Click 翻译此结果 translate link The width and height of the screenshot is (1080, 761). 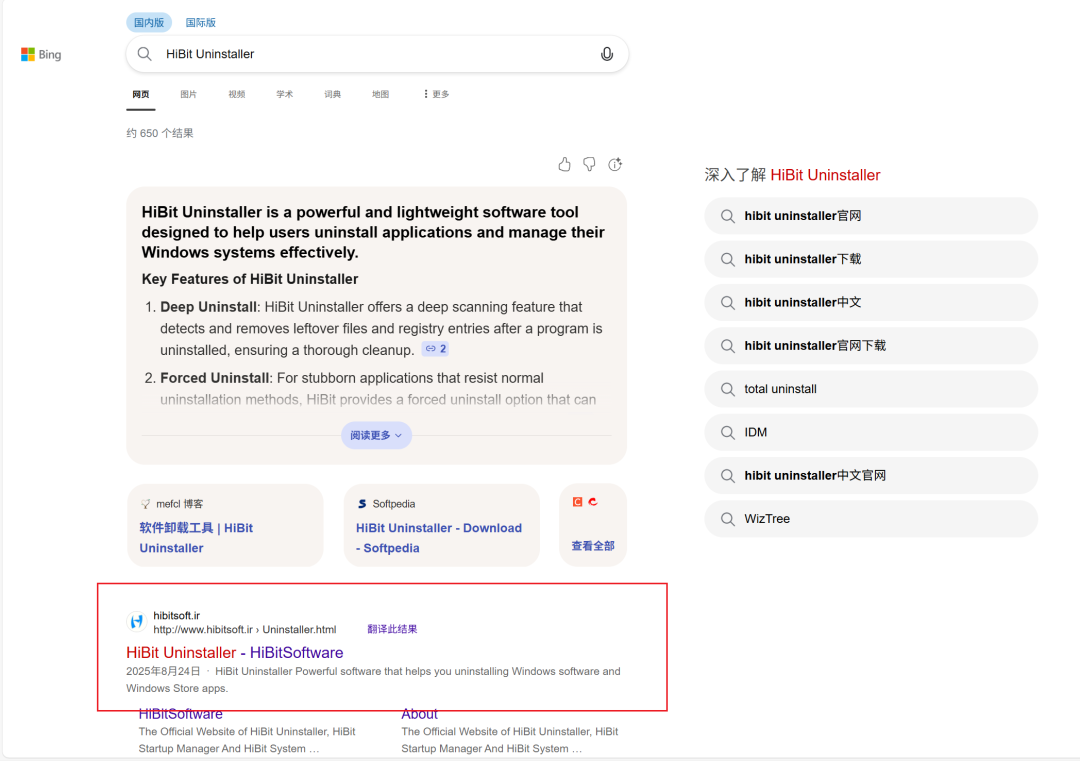tap(392, 629)
